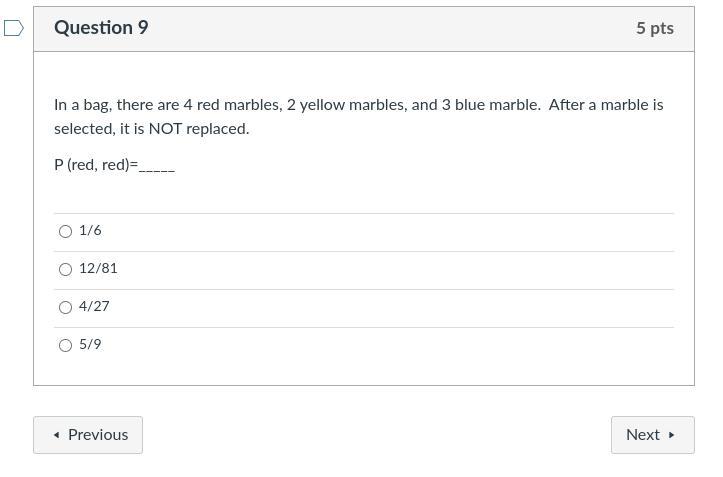Click the "5/9" answer label text
This screenshot has height=477, width=723.
pyautogui.click(x=90, y=345)
